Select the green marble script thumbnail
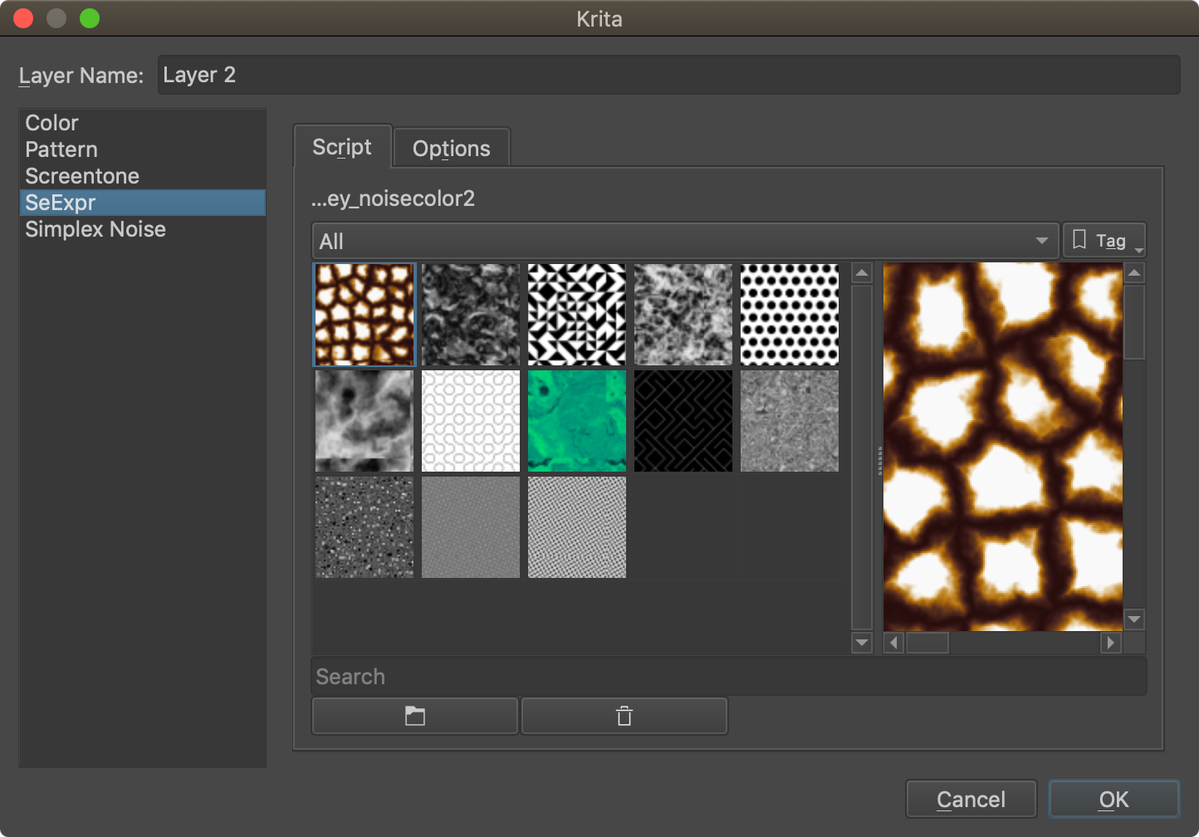This screenshot has height=837, width=1199. [577, 421]
